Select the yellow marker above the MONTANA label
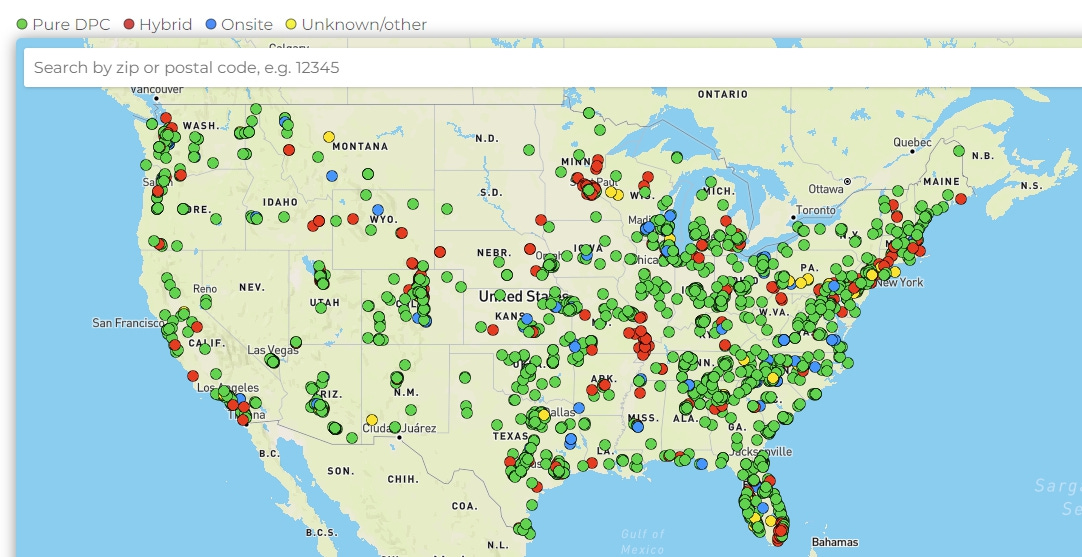 click(329, 137)
